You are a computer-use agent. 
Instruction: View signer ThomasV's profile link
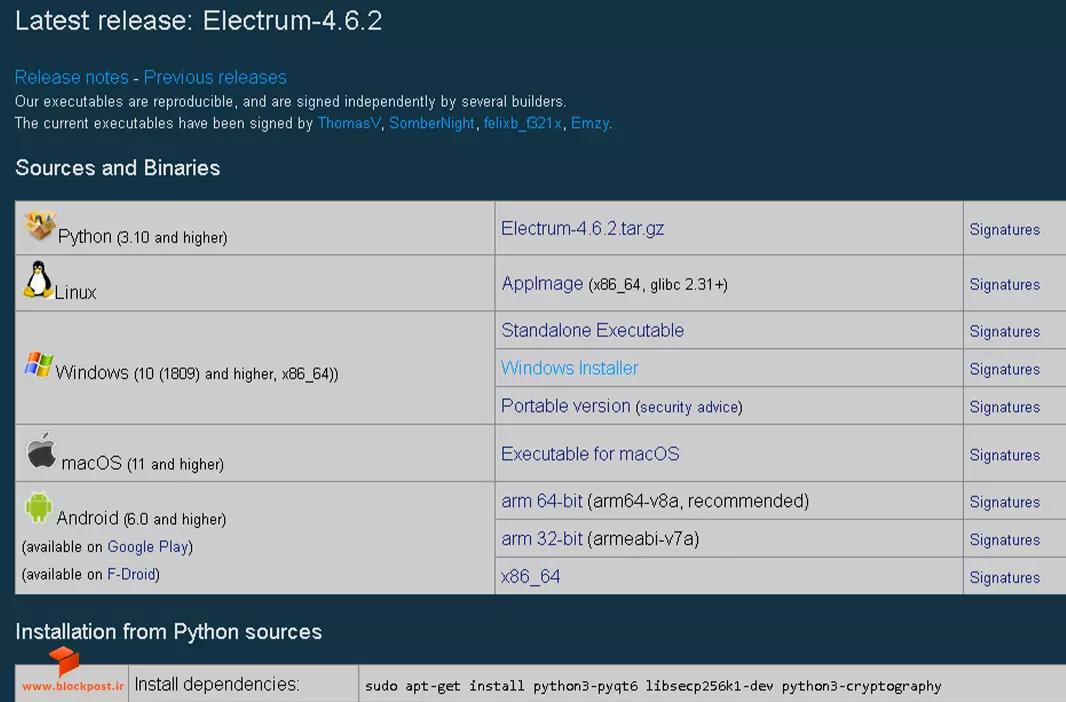click(349, 123)
